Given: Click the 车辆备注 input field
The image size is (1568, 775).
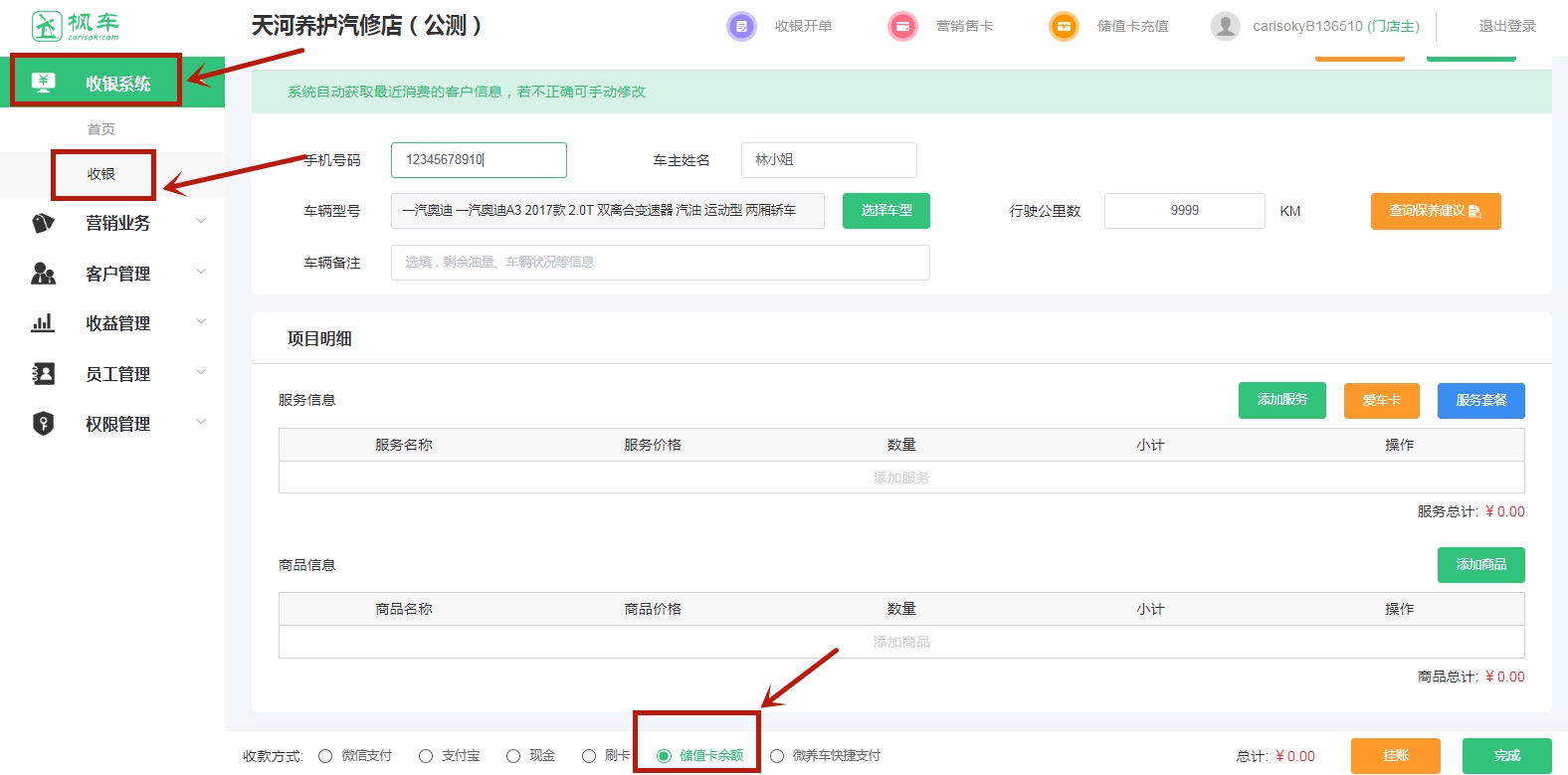Looking at the screenshot, I should [660, 263].
